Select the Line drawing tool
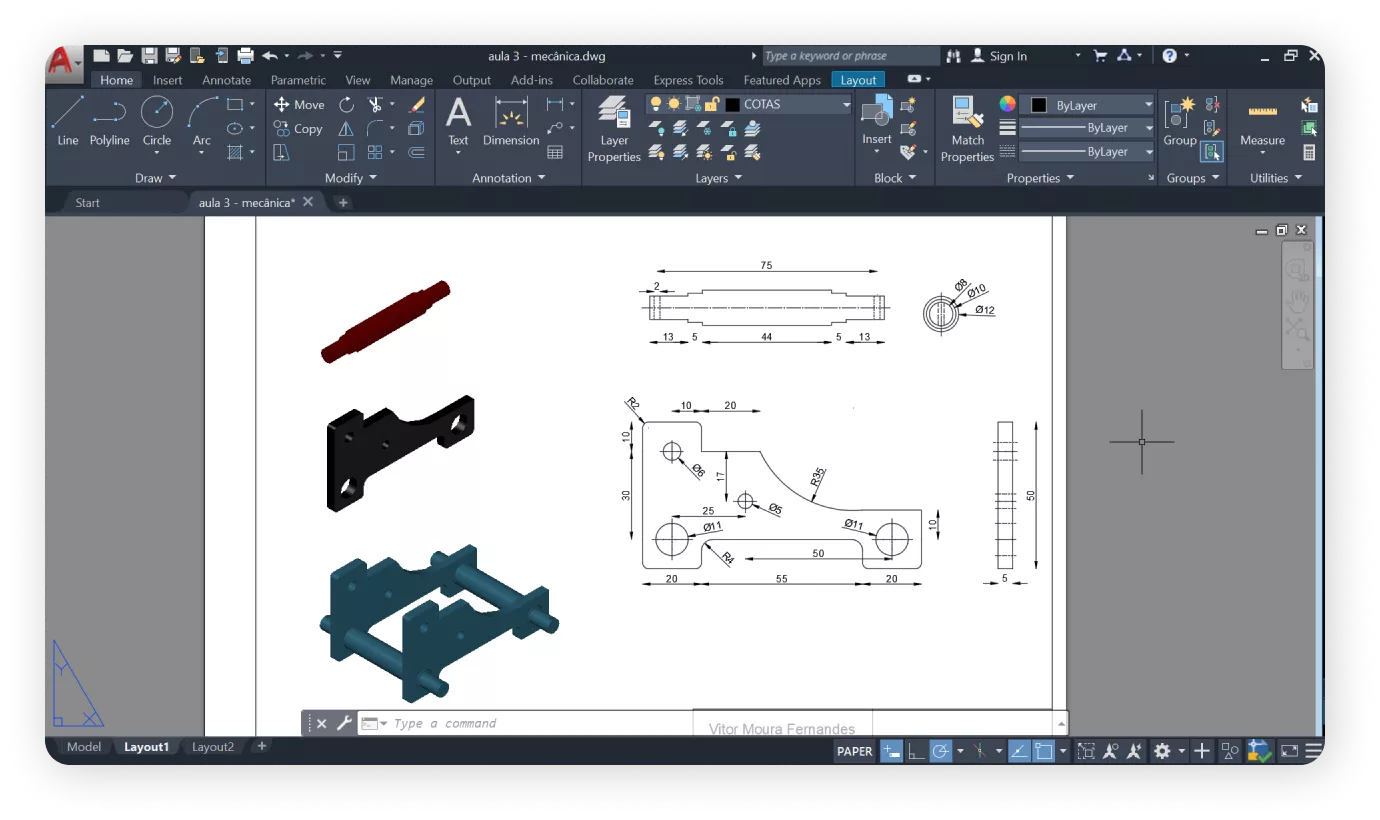Screen dimensions: 1380x820 pyautogui.click(x=67, y=121)
